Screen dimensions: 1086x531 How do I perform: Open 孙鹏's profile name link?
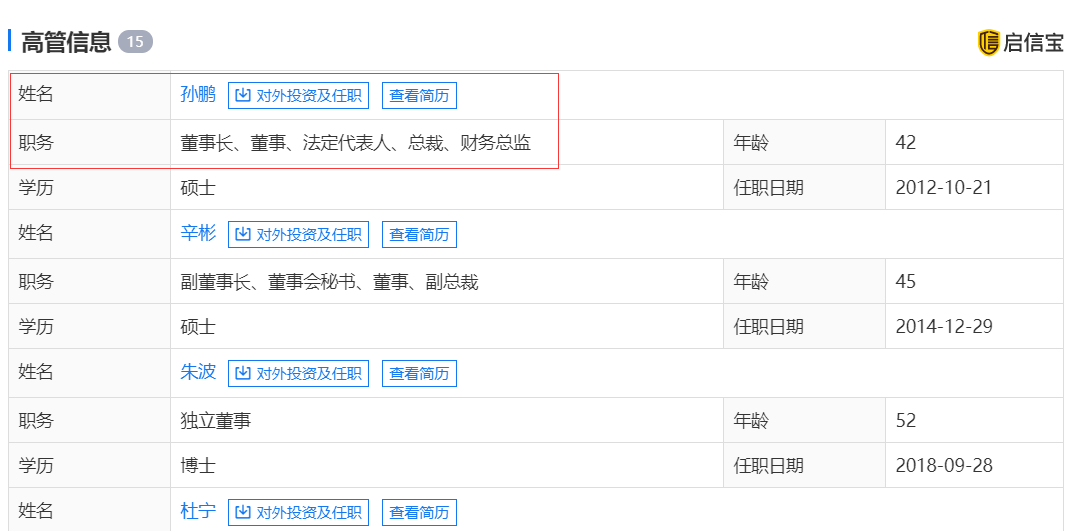click(x=198, y=95)
